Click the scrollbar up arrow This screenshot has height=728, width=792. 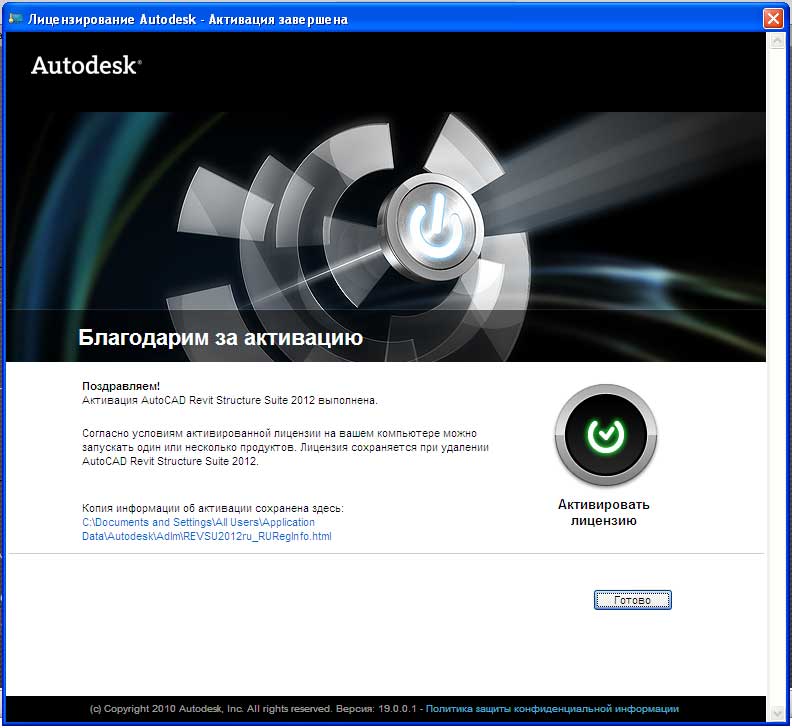[x=776, y=43]
